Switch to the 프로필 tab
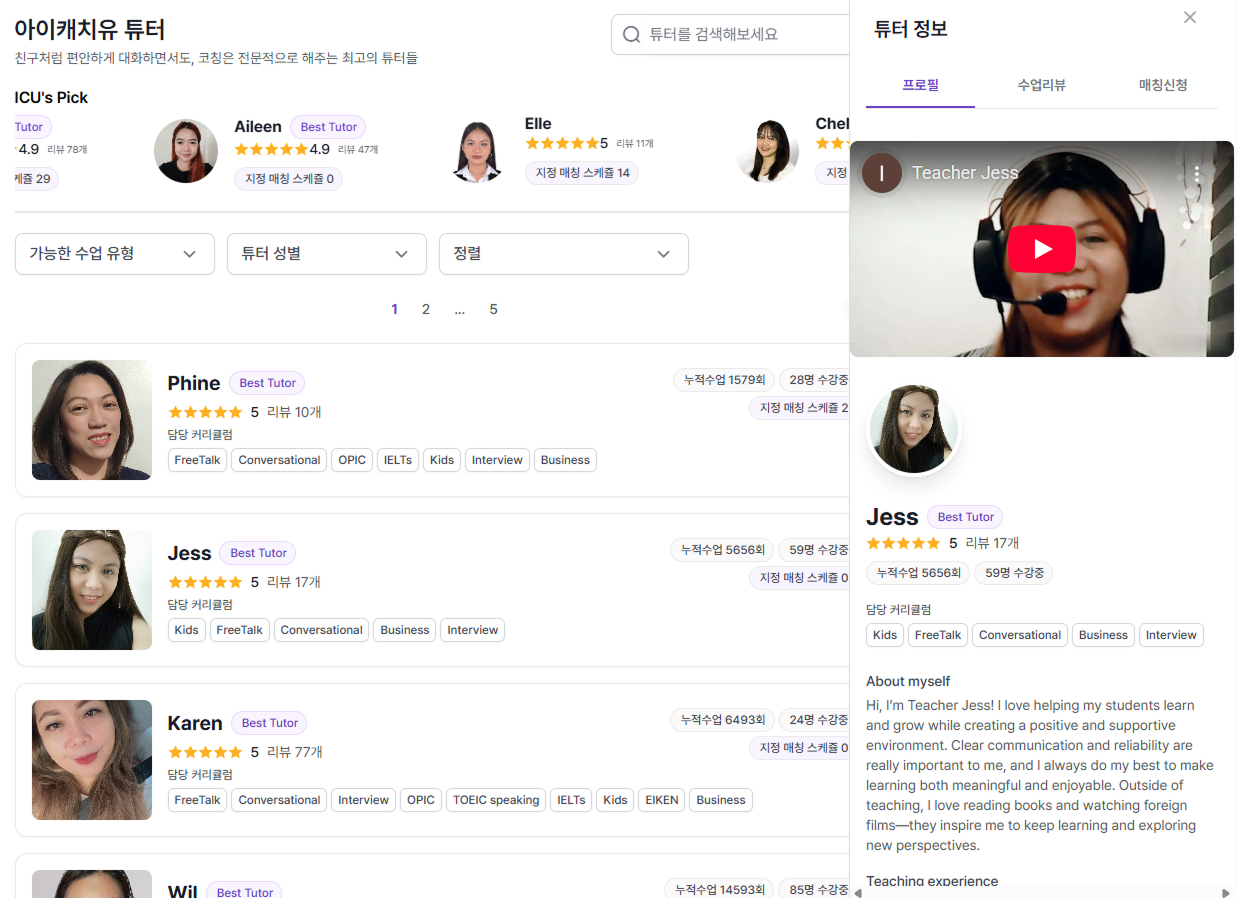 point(920,85)
